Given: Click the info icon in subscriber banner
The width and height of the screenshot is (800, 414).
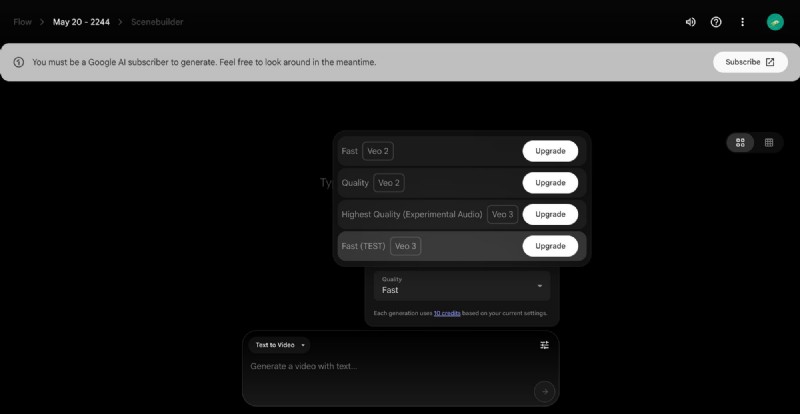Looking at the screenshot, I should pyautogui.click(x=18, y=62).
